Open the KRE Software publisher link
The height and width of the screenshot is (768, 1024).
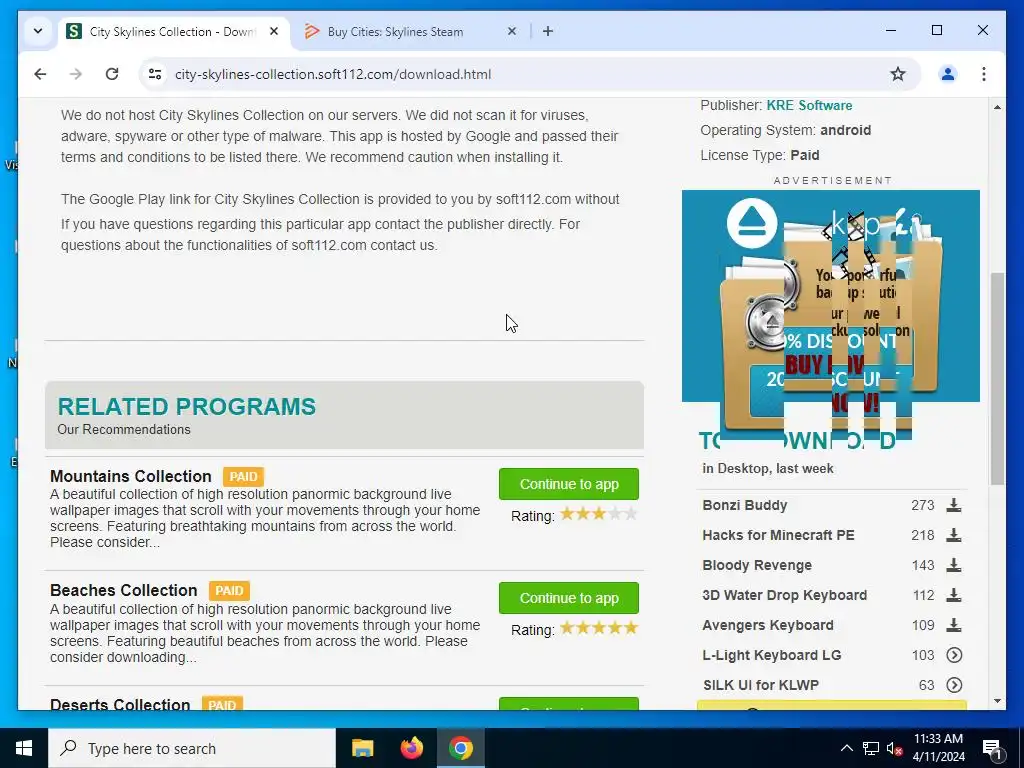tap(809, 105)
